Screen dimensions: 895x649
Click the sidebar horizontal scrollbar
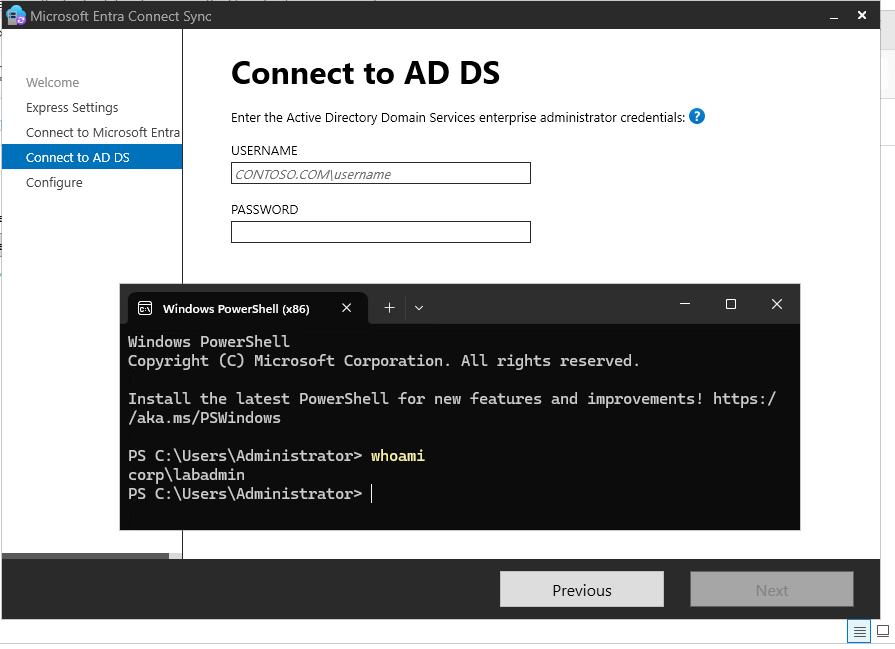pos(86,555)
